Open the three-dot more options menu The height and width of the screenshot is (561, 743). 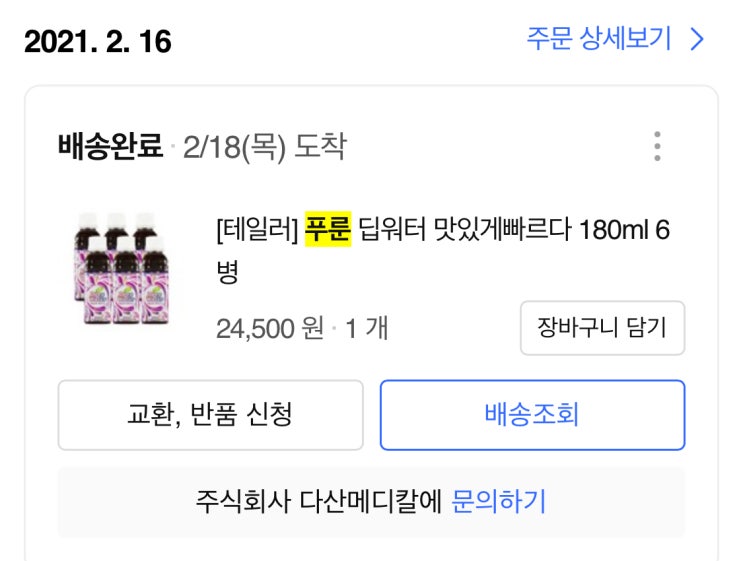(657, 146)
